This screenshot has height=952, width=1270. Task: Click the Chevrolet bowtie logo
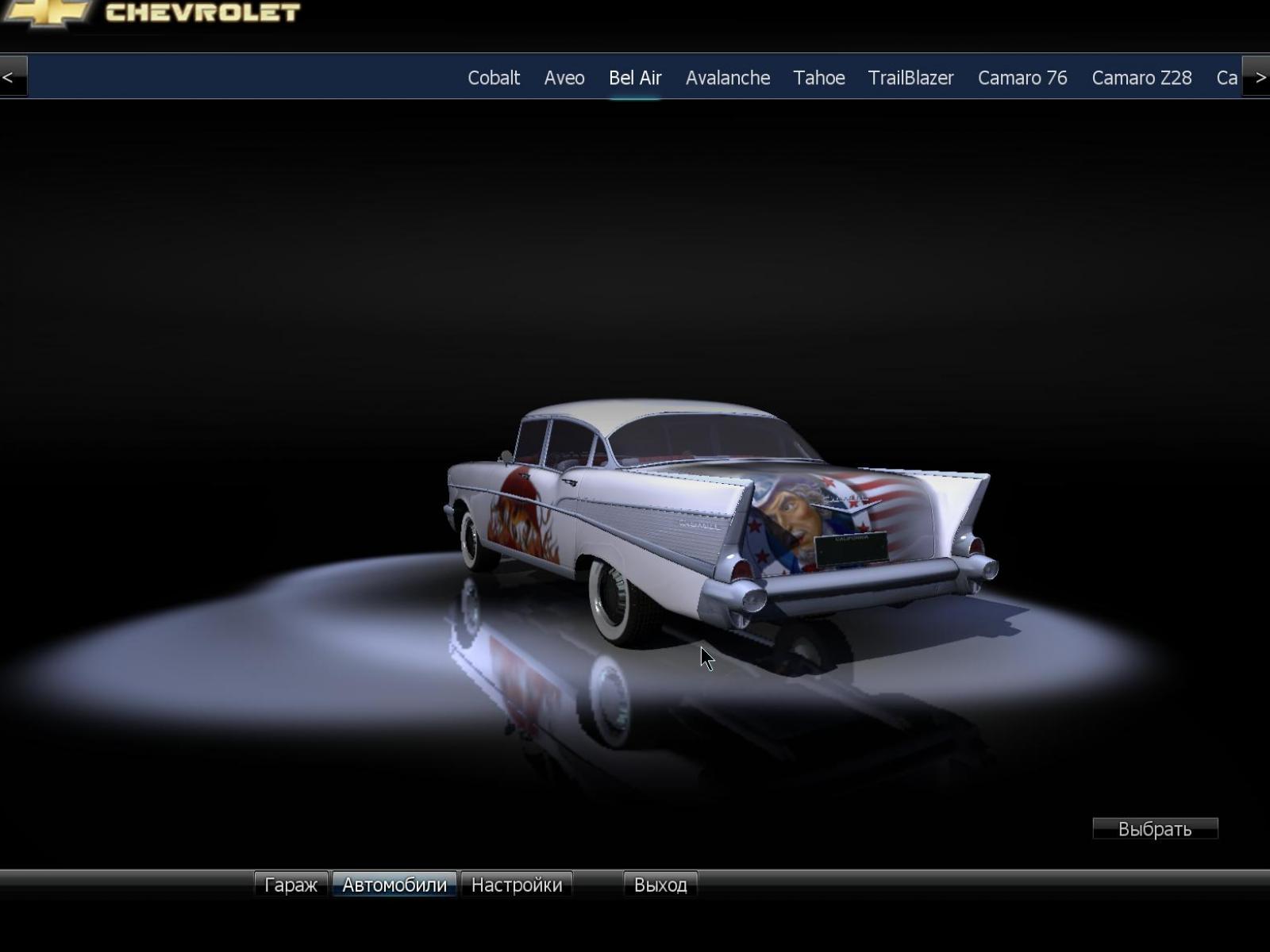[x=48, y=11]
